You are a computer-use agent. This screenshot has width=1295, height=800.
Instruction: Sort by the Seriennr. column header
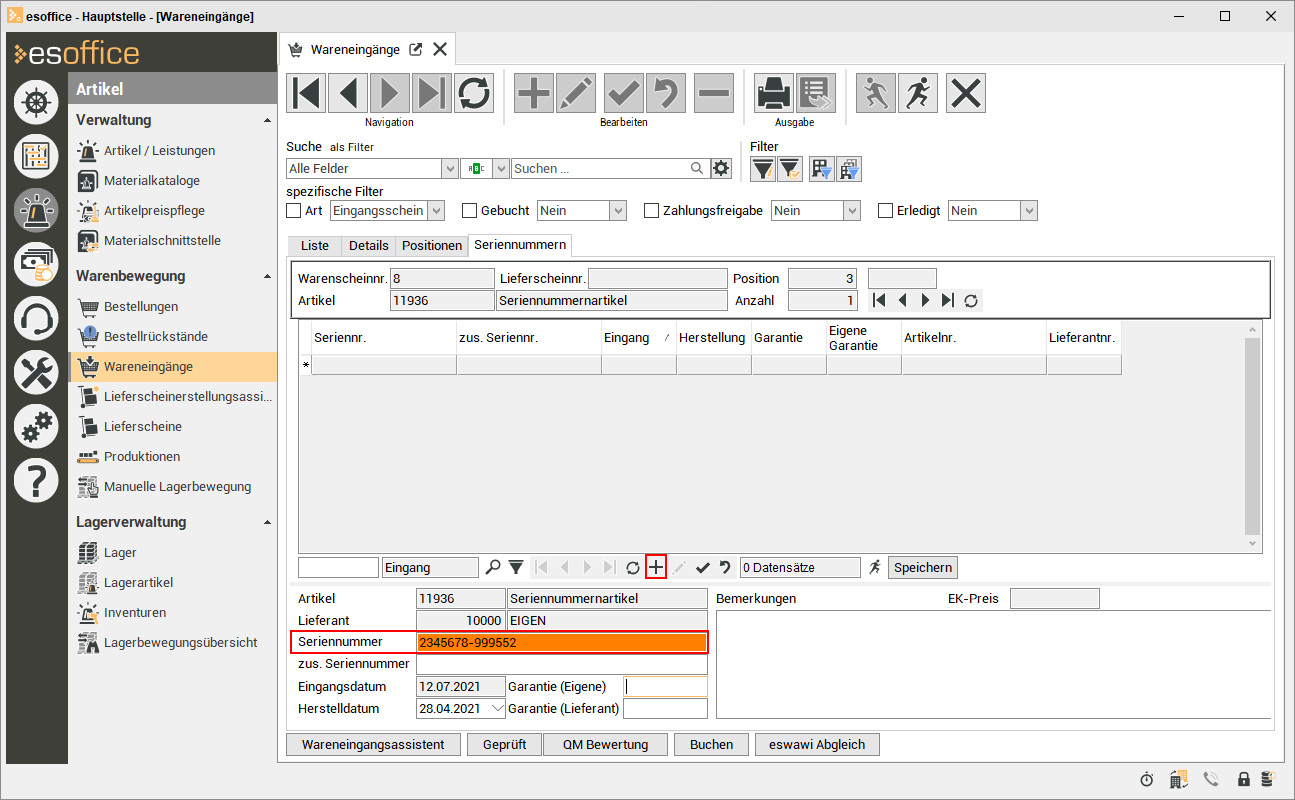[384, 338]
